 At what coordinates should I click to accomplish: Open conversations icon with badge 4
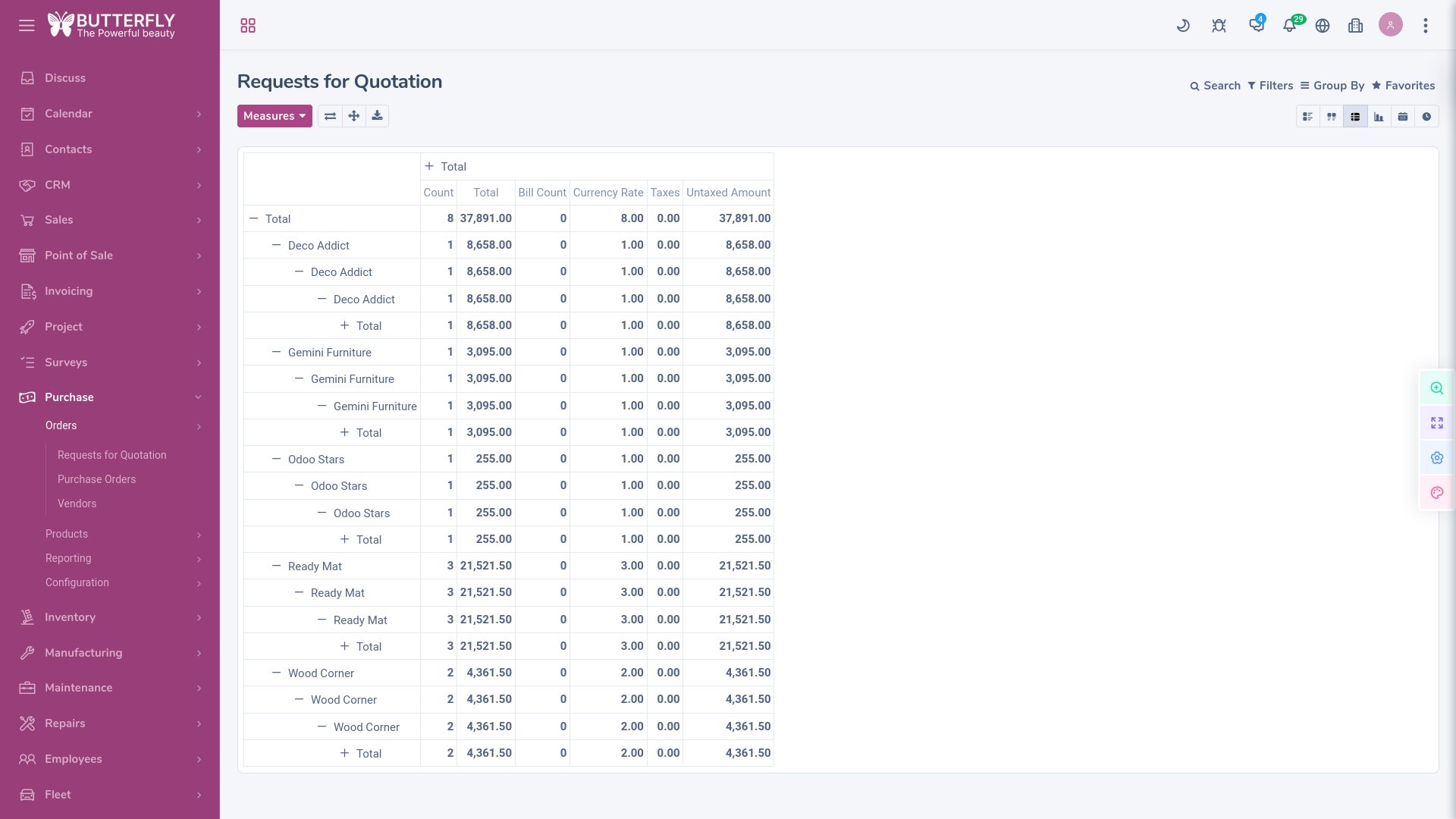[1257, 24]
